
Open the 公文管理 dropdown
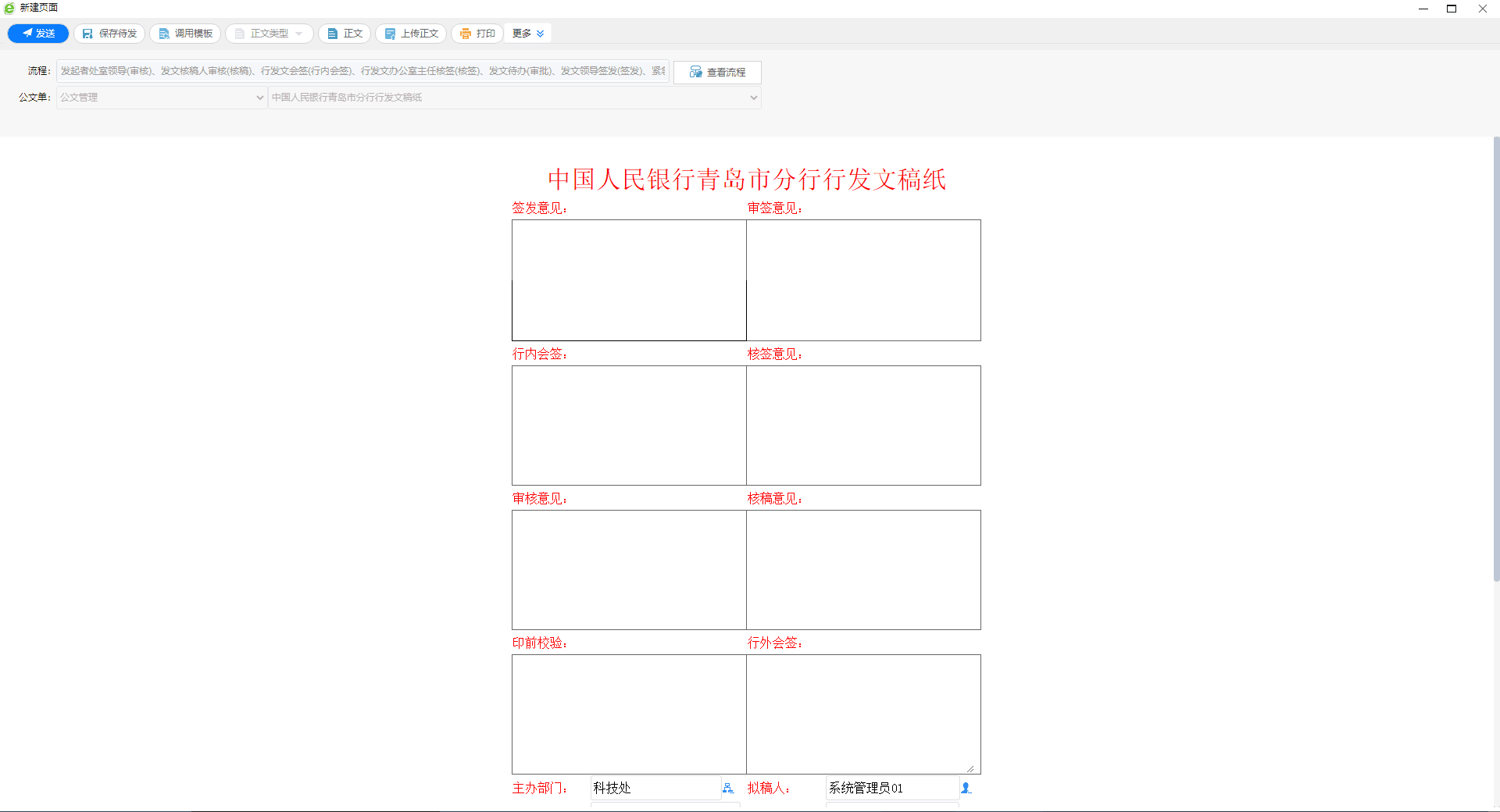click(x=162, y=98)
